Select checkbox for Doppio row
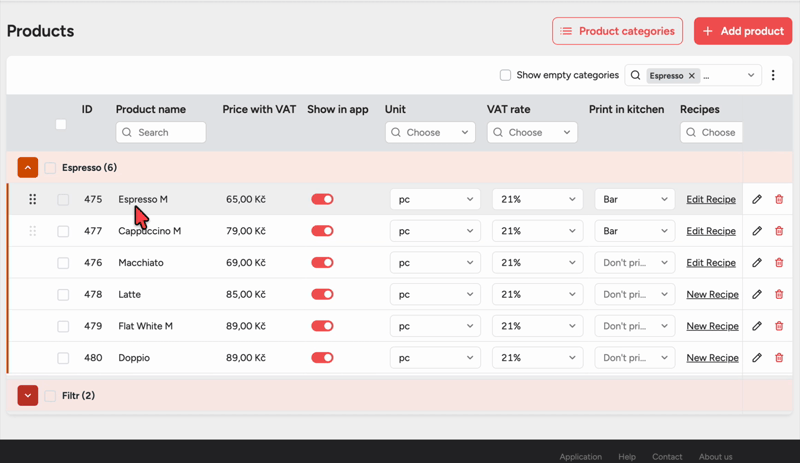This screenshot has height=463, width=800. (63, 357)
